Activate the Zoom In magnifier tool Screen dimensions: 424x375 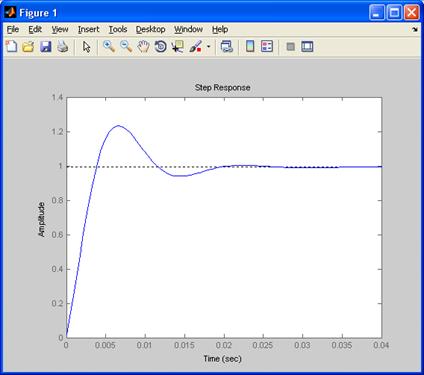click(x=109, y=46)
